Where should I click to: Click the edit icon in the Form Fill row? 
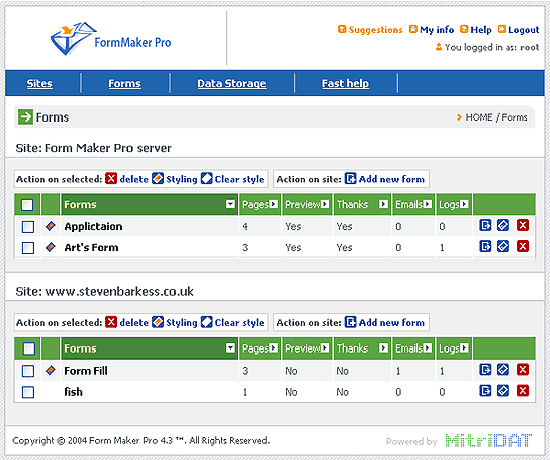(485, 369)
